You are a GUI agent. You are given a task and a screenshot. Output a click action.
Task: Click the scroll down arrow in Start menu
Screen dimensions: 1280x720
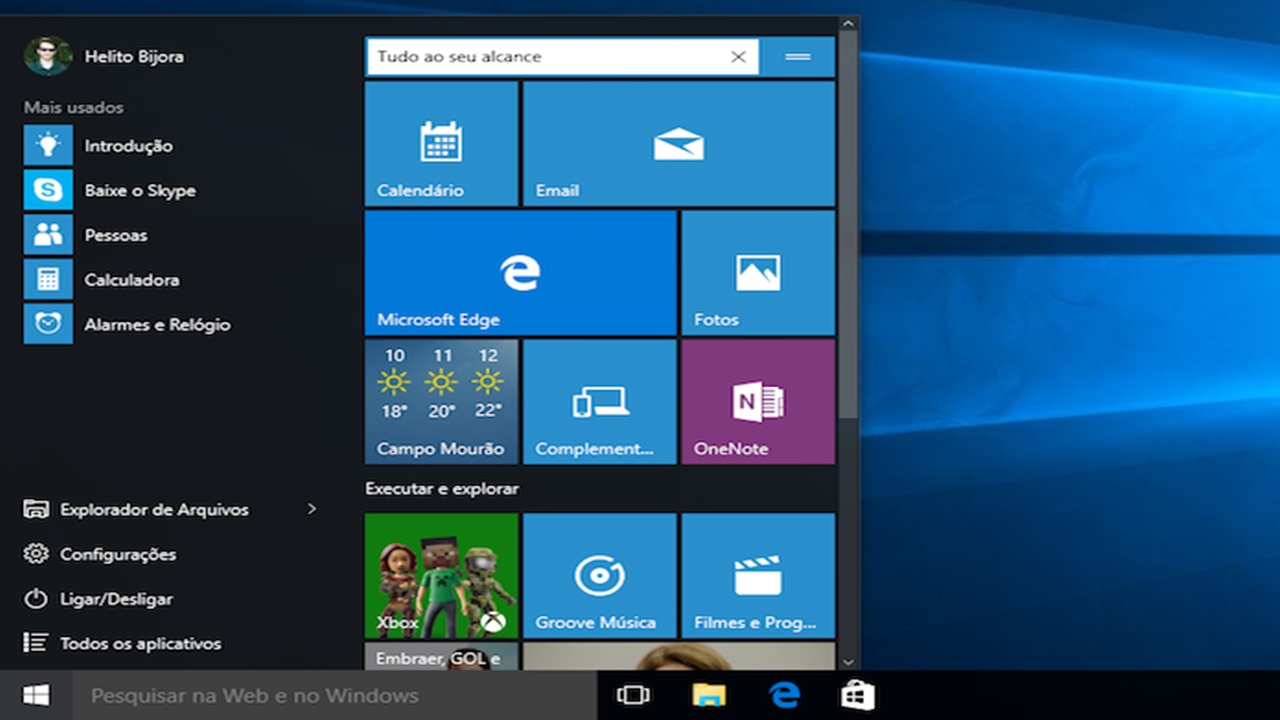(848, 662)
